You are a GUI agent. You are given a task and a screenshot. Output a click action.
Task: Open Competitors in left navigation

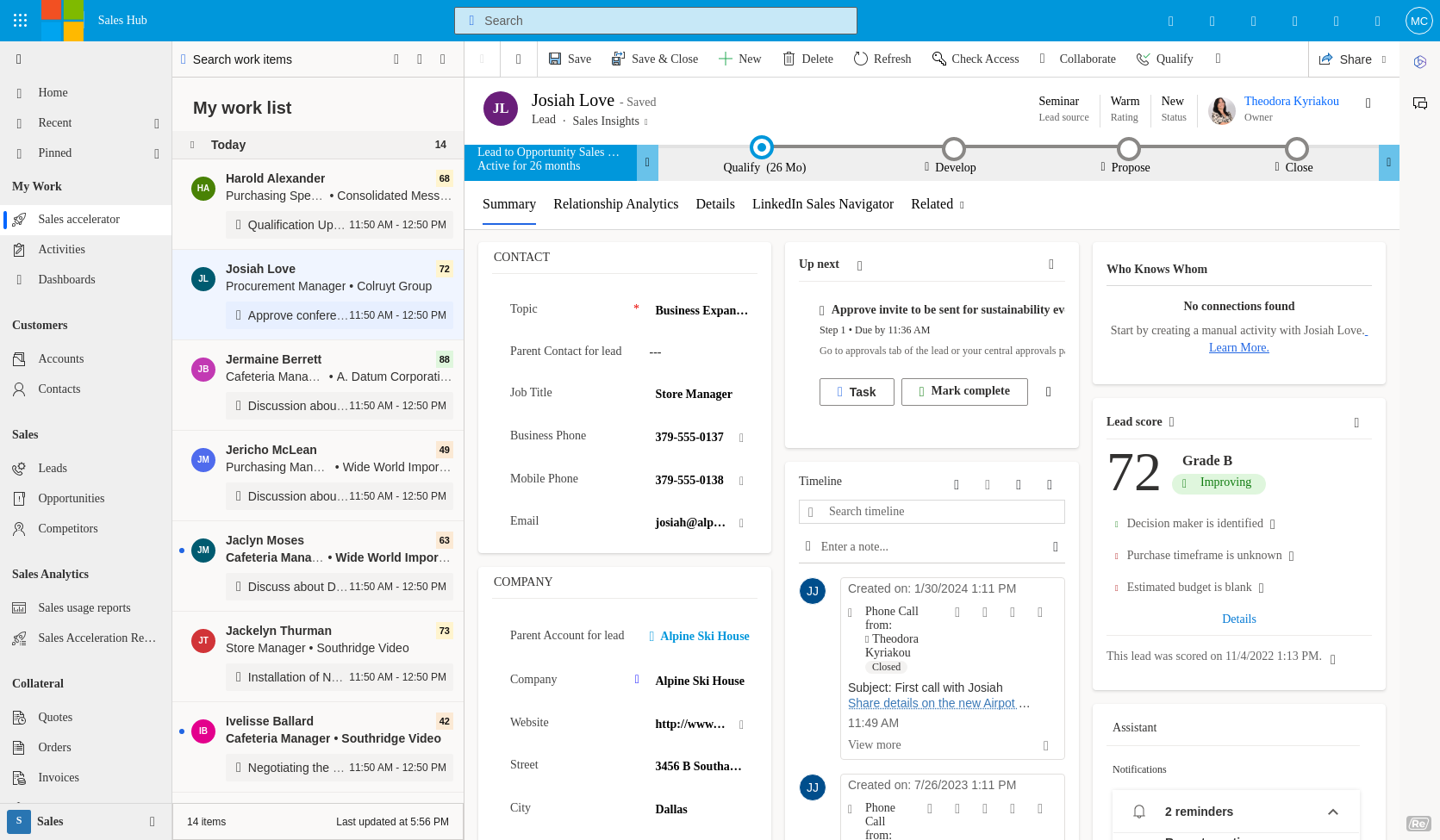pyautogui.click(x=86, y=528)
